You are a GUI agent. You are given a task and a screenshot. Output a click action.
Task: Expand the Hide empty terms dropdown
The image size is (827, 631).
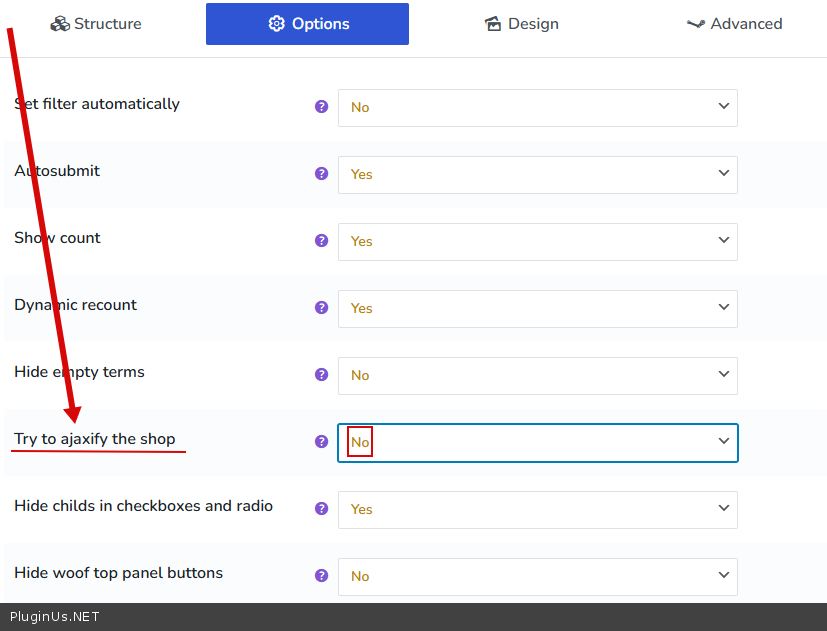coord(537,376)
